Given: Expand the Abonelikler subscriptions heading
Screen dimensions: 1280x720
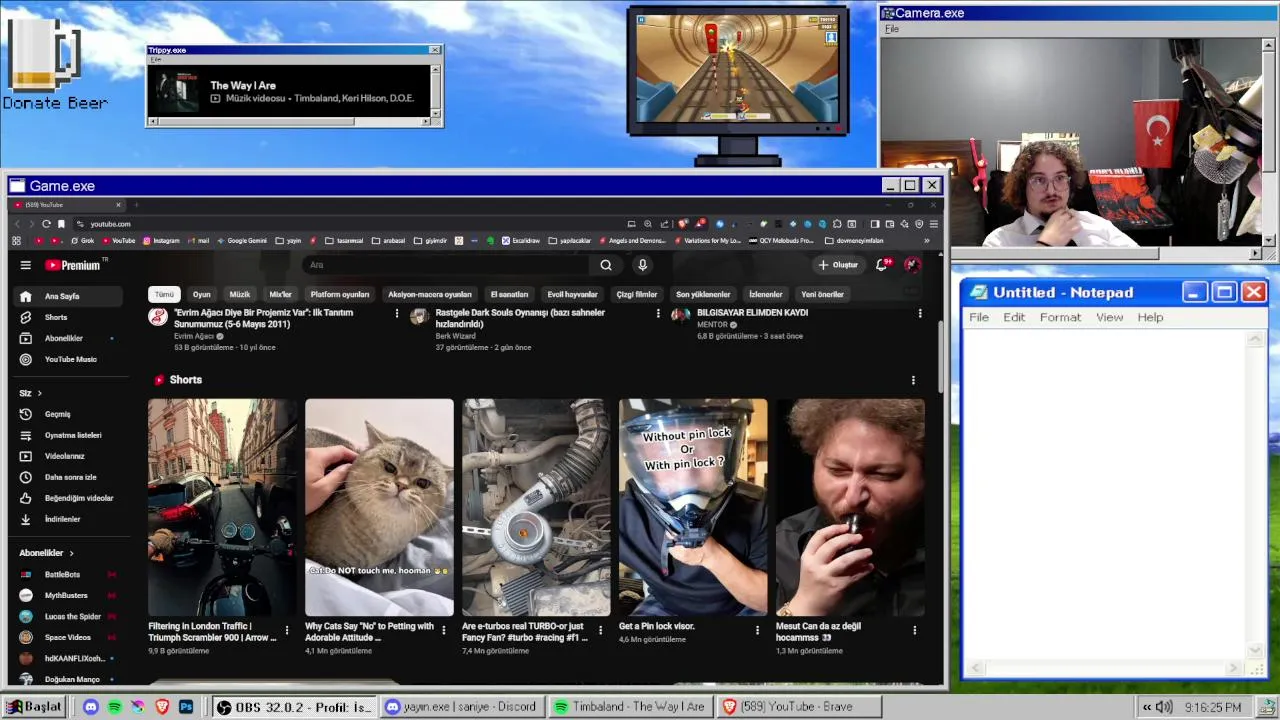Looking at the screenshot, I should [x=47, y=553].
